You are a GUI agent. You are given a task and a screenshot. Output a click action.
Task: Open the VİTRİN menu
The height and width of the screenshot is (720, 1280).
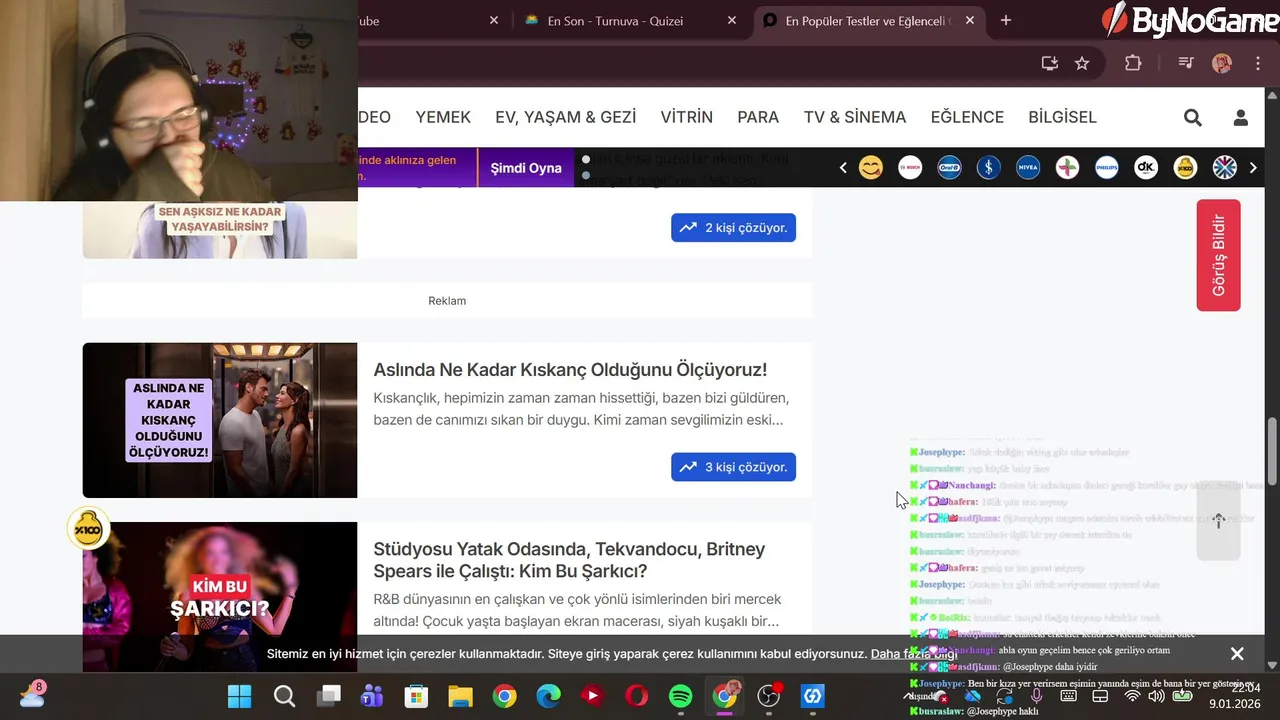(686, 117)
